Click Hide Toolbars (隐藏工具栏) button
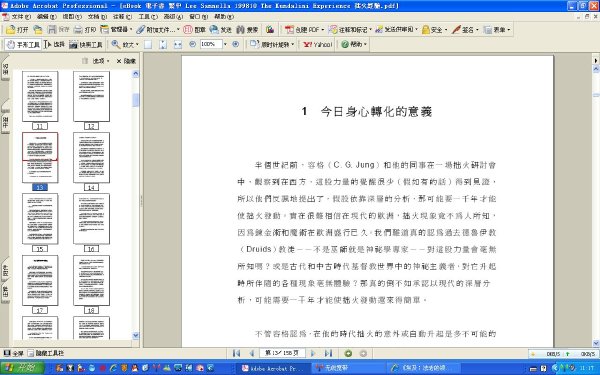The height and width of the screenshot is (375, 600). [x=46, y=353]
